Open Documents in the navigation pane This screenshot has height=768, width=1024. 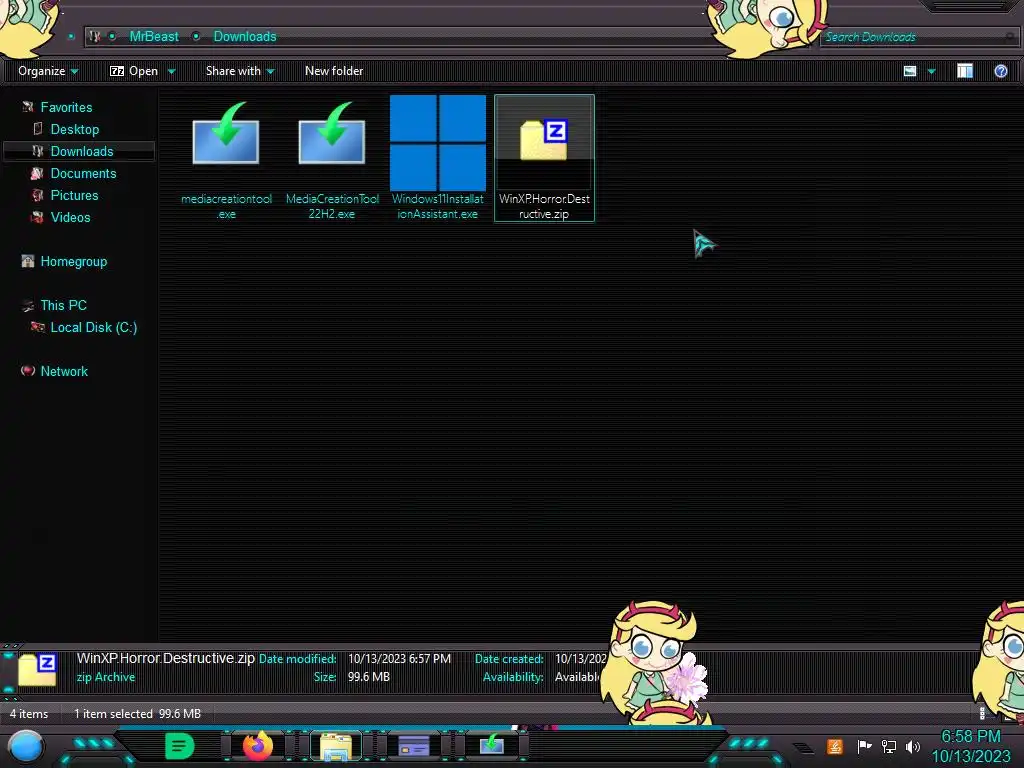(x=83, y=174)
